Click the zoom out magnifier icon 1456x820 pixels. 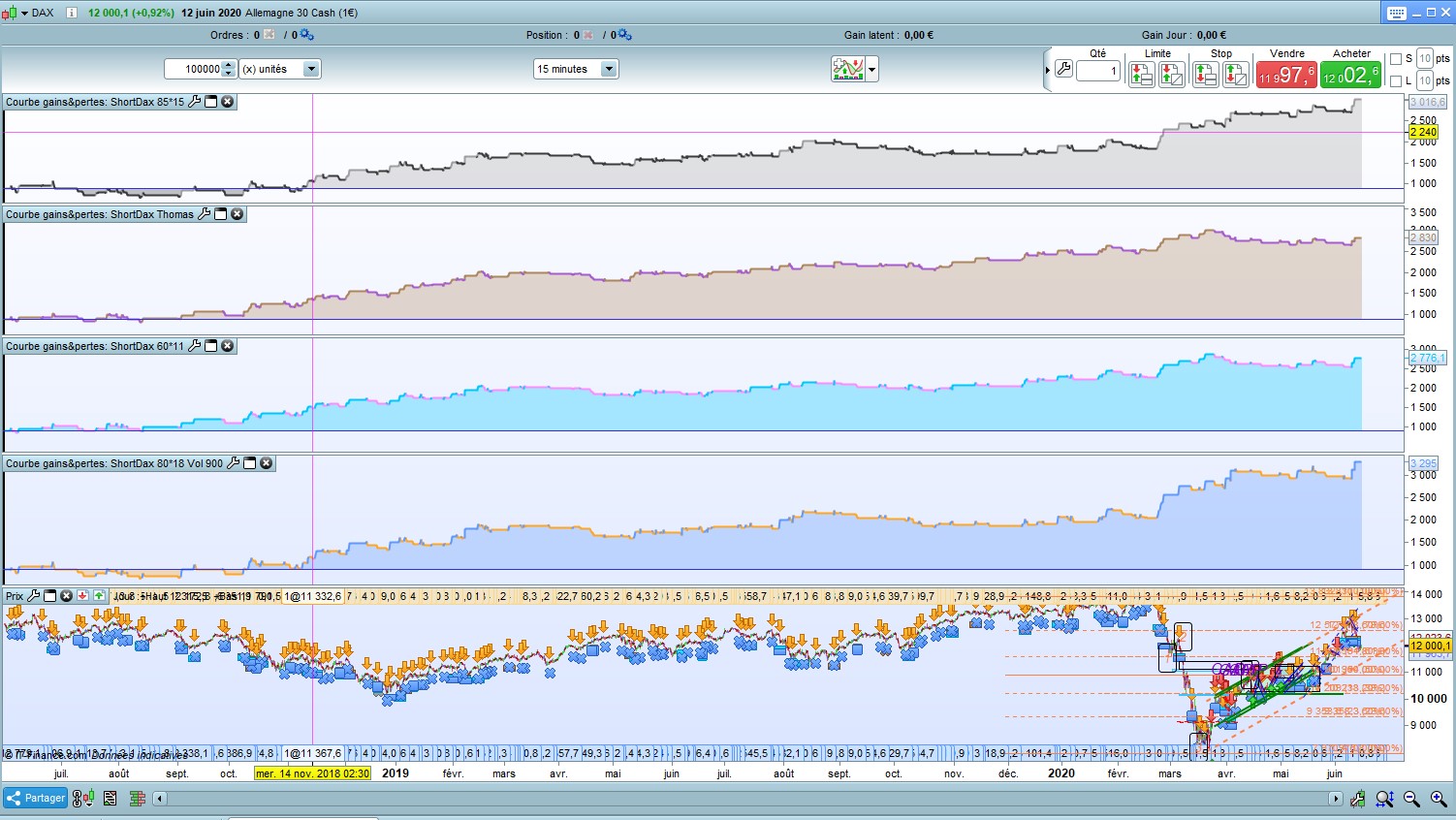point(1411,799)
